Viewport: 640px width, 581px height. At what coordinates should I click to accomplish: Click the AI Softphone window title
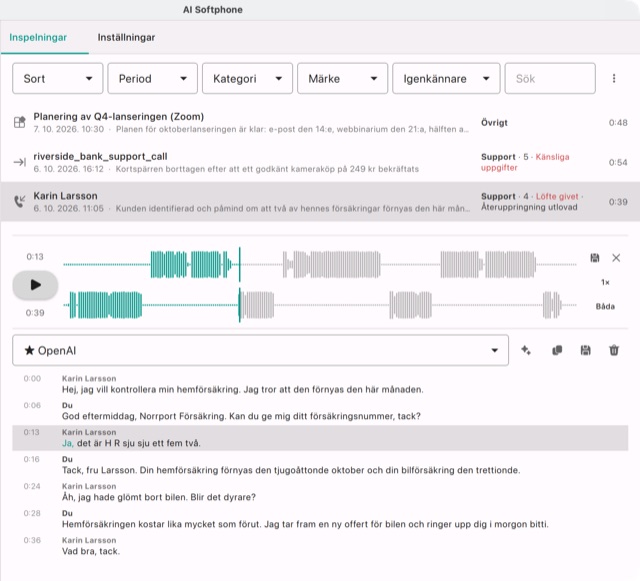[213, 10]
